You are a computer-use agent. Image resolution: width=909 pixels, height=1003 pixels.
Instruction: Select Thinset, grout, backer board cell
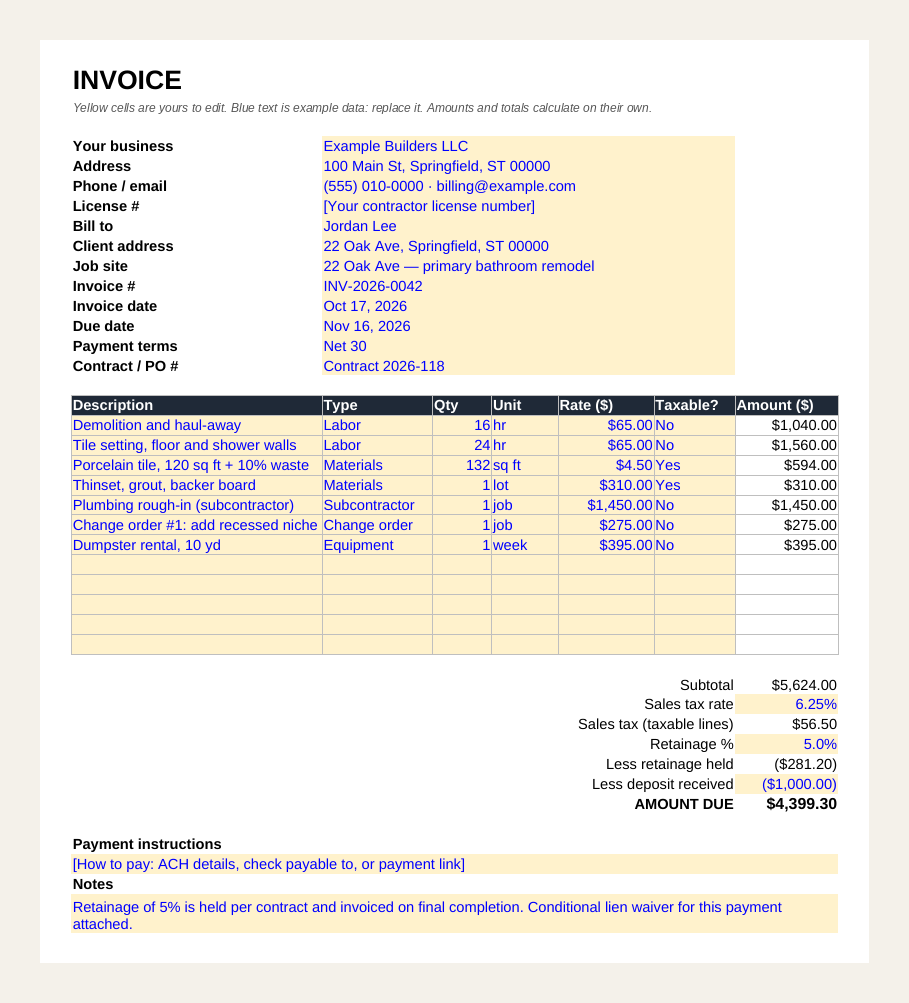[197, 486]
